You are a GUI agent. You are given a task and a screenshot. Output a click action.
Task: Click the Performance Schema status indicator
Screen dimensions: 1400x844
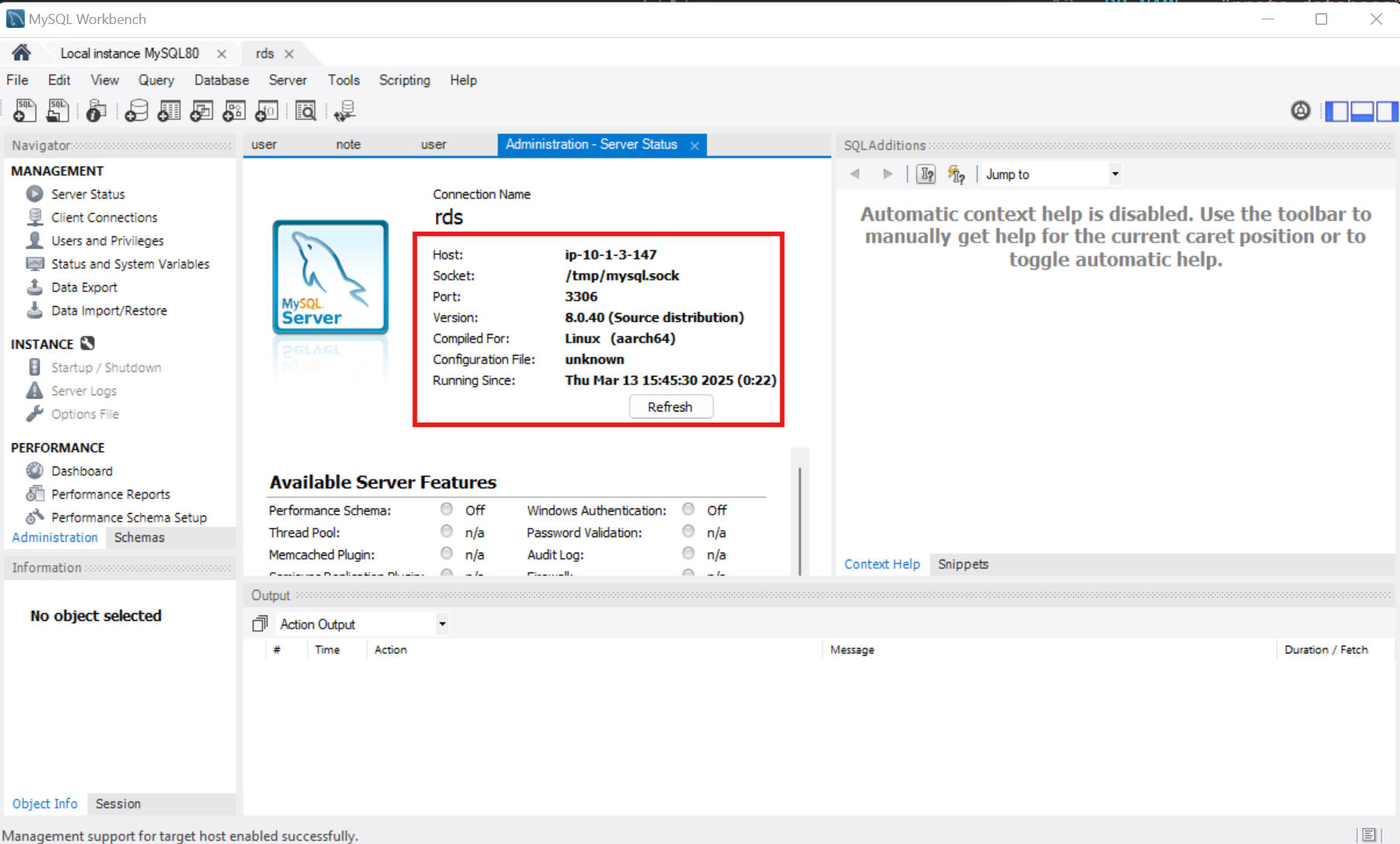[x=447, y=509]
